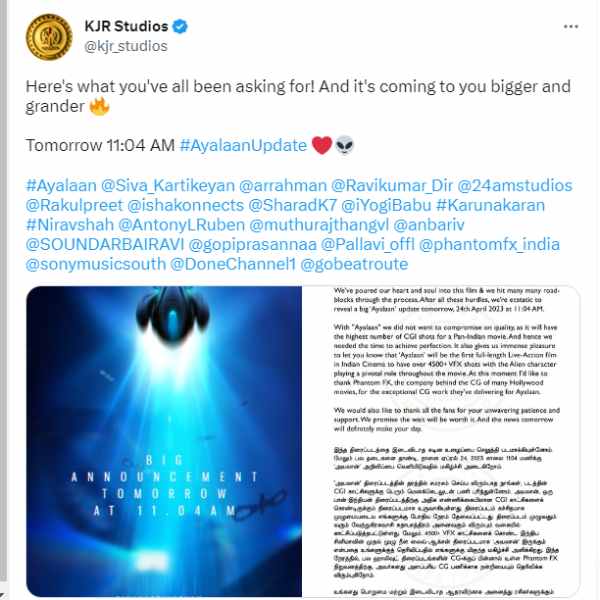
Task: Visit @Rakulpreet profile mention
Action: pos(74,205)
